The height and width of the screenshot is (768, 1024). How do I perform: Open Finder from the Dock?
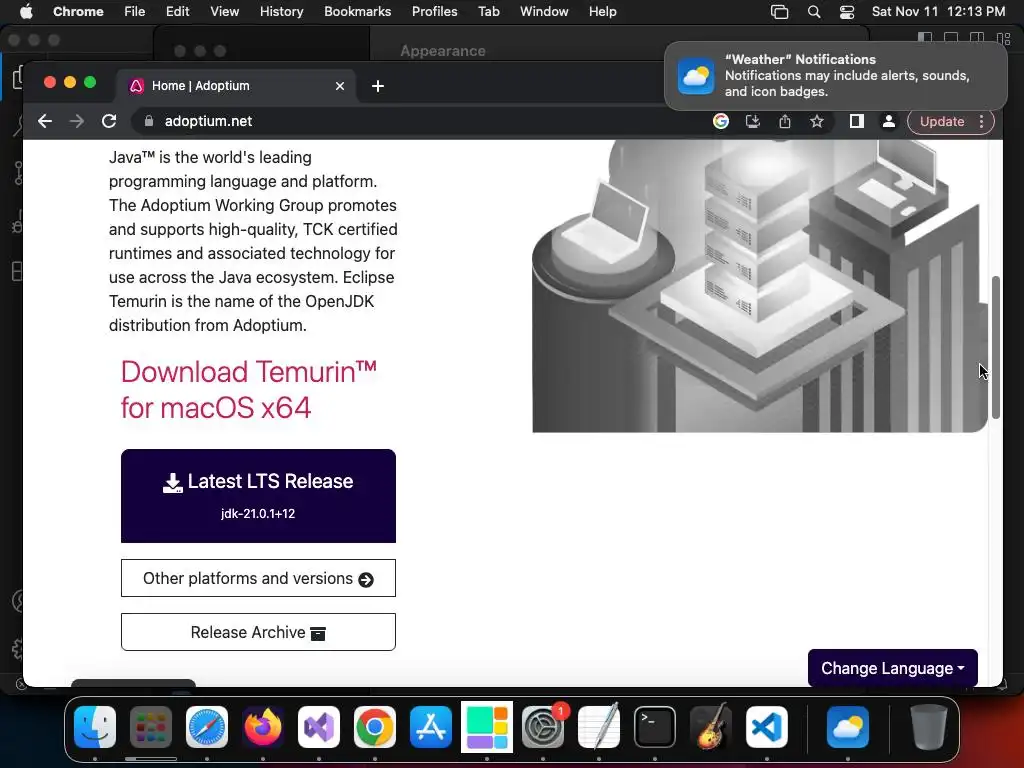click(95, 727)
